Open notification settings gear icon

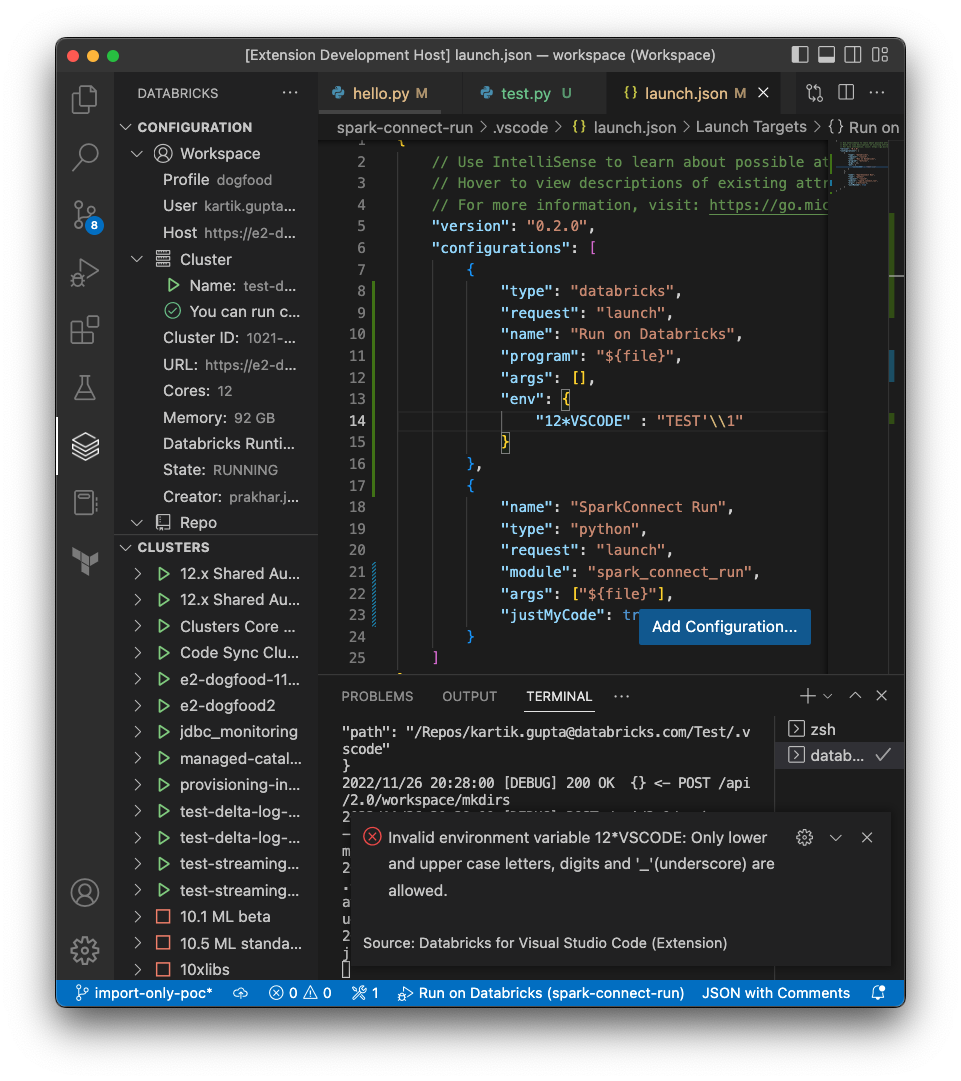point(805,838)
